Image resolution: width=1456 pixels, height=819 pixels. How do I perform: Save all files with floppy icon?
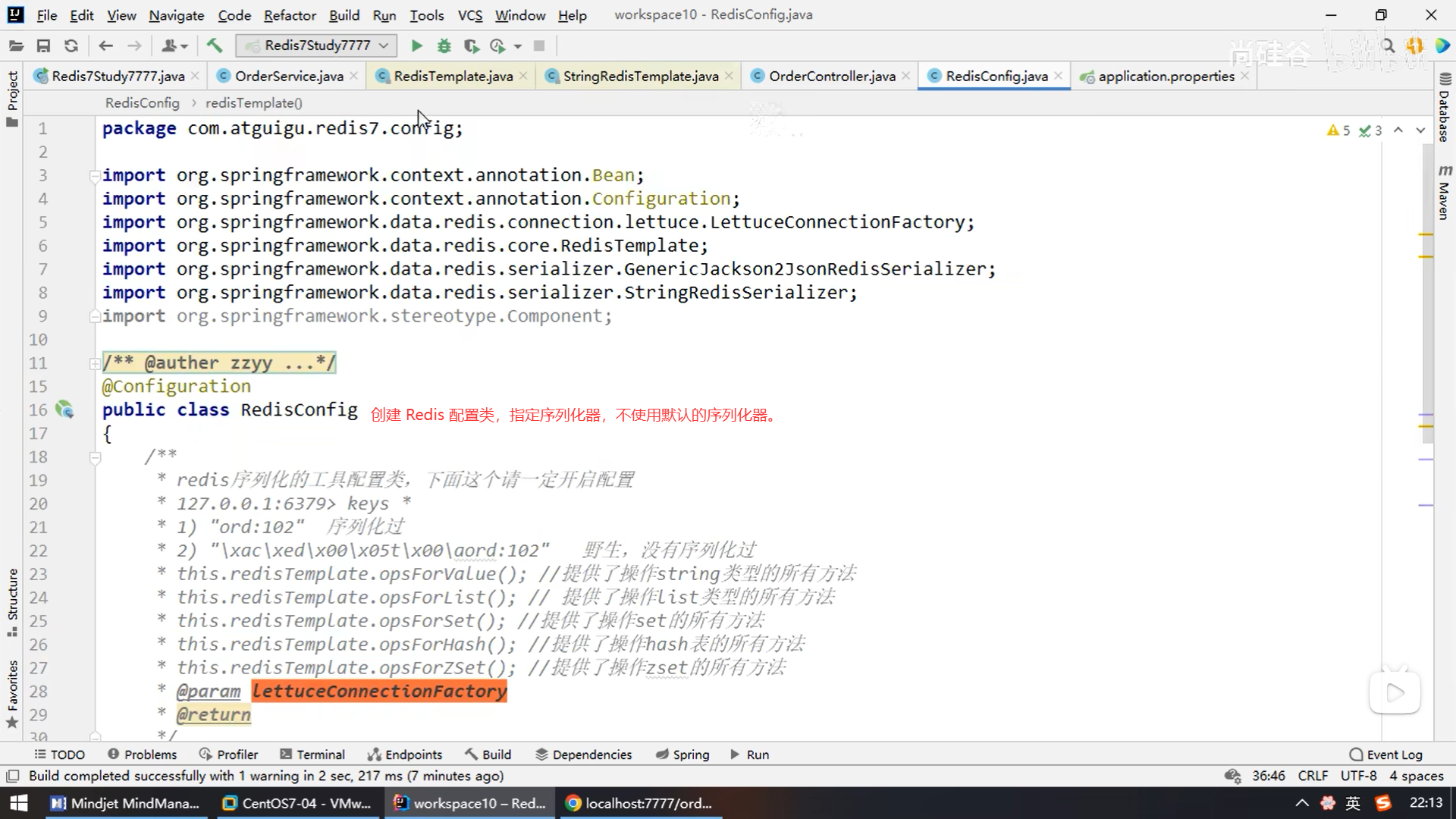coord(43,46)
